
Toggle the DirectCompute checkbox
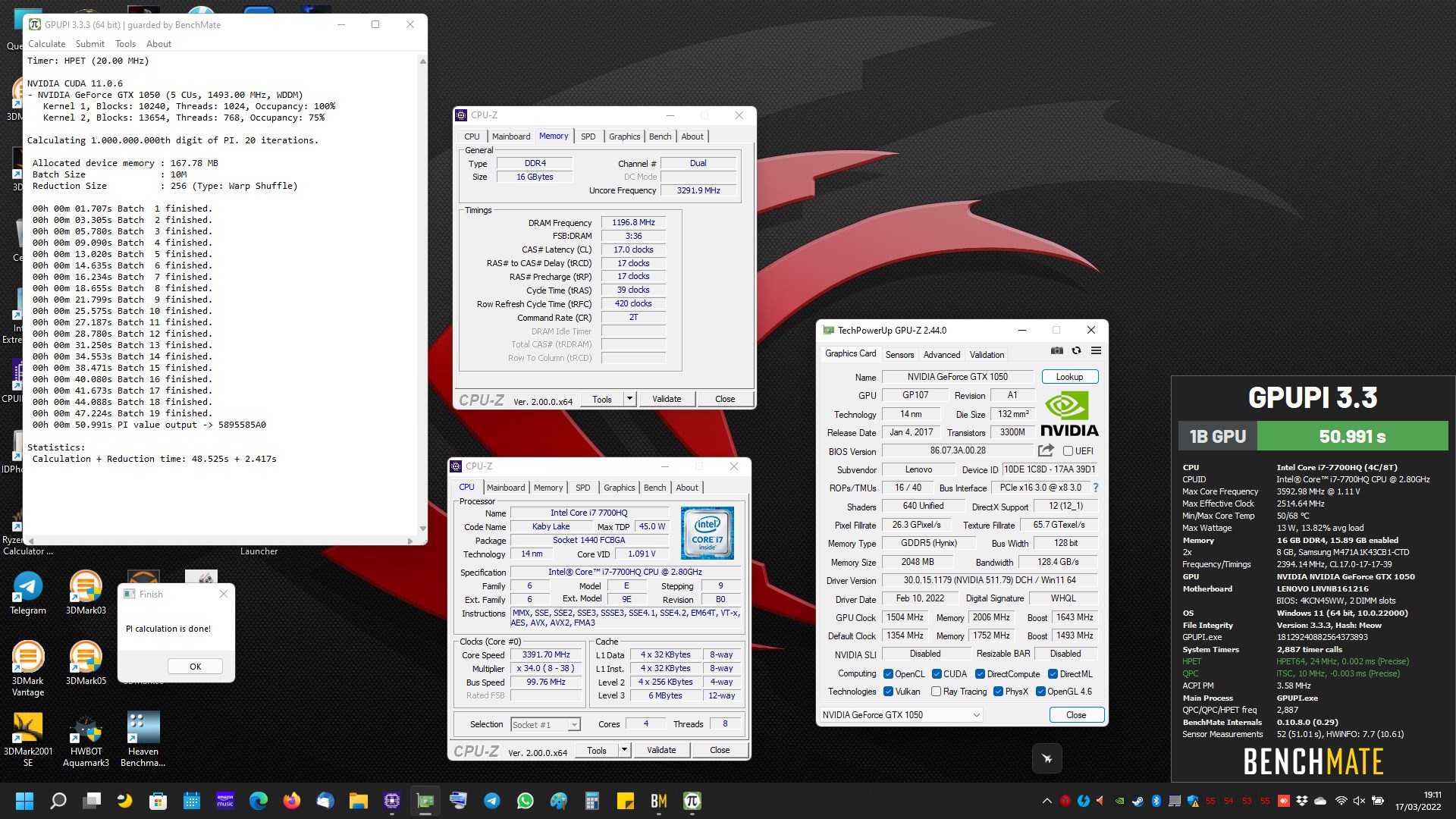pyautogui.click(x=980, y=674)
